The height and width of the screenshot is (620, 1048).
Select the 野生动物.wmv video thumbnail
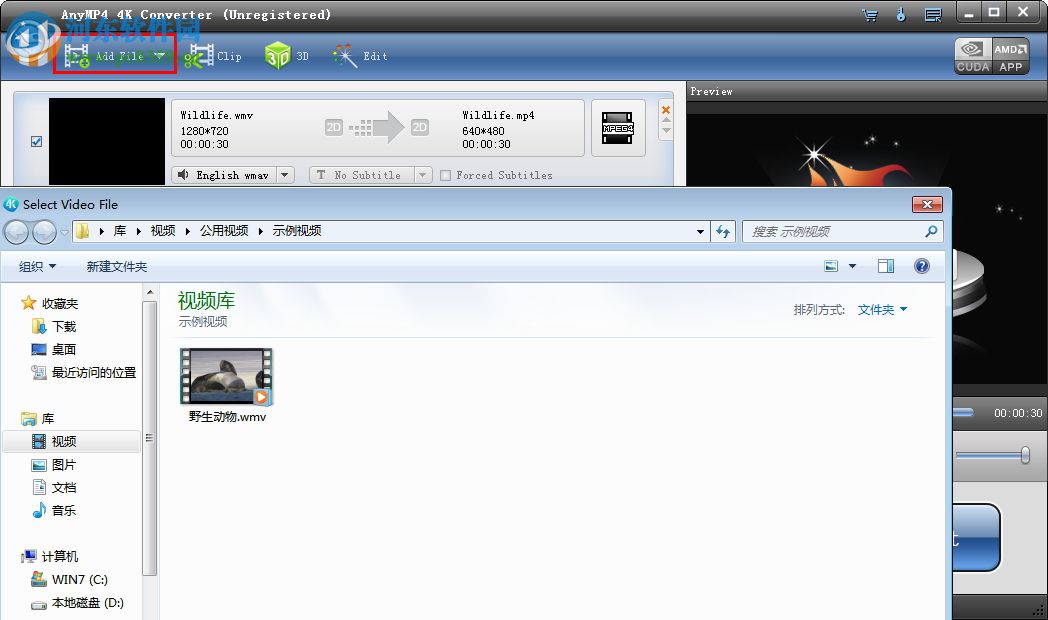click(x=225, y=375)
